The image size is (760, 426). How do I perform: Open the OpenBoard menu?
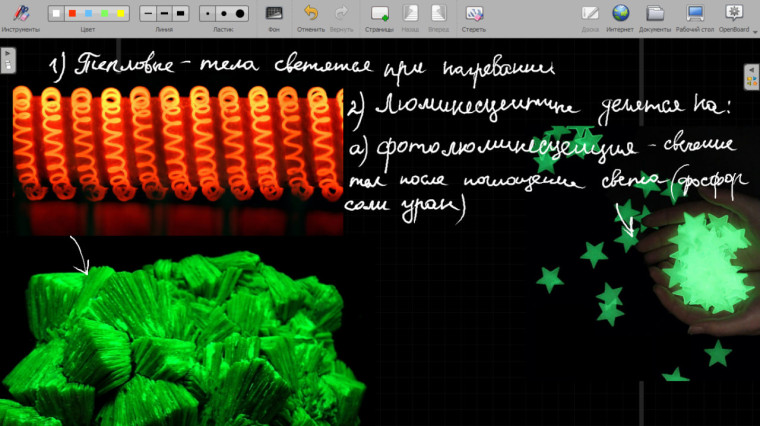(x=734, y=17)
